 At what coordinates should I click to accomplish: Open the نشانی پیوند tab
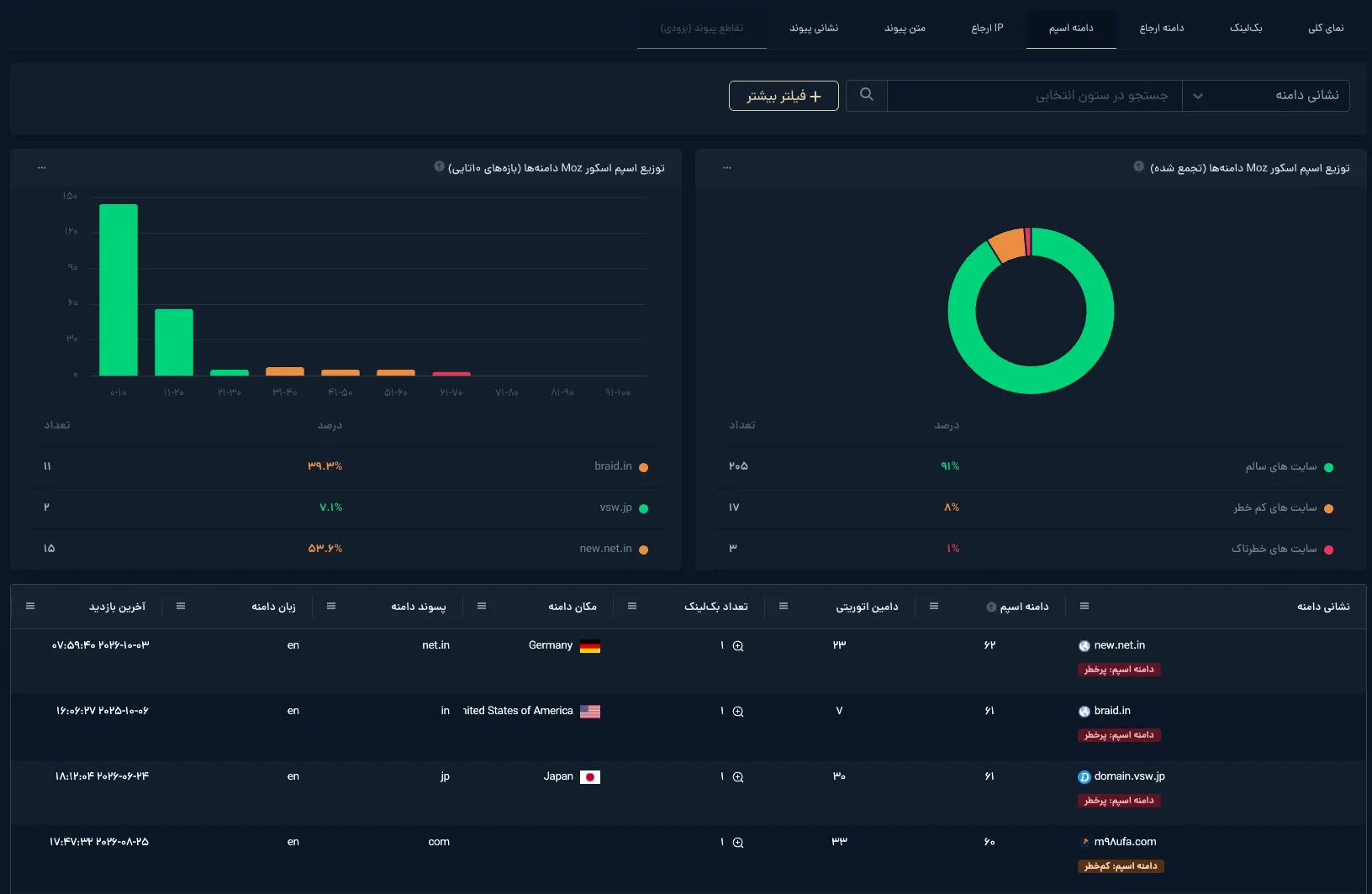click(814, 28)
